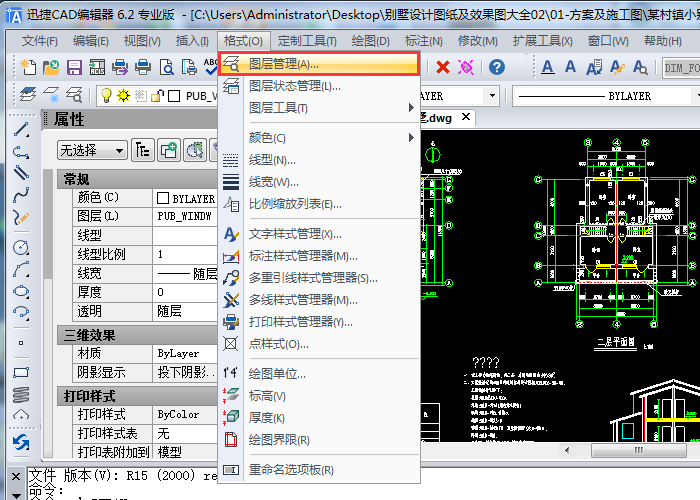
Task: Select the Rectangle draw tool
Action: click(21, 373)
